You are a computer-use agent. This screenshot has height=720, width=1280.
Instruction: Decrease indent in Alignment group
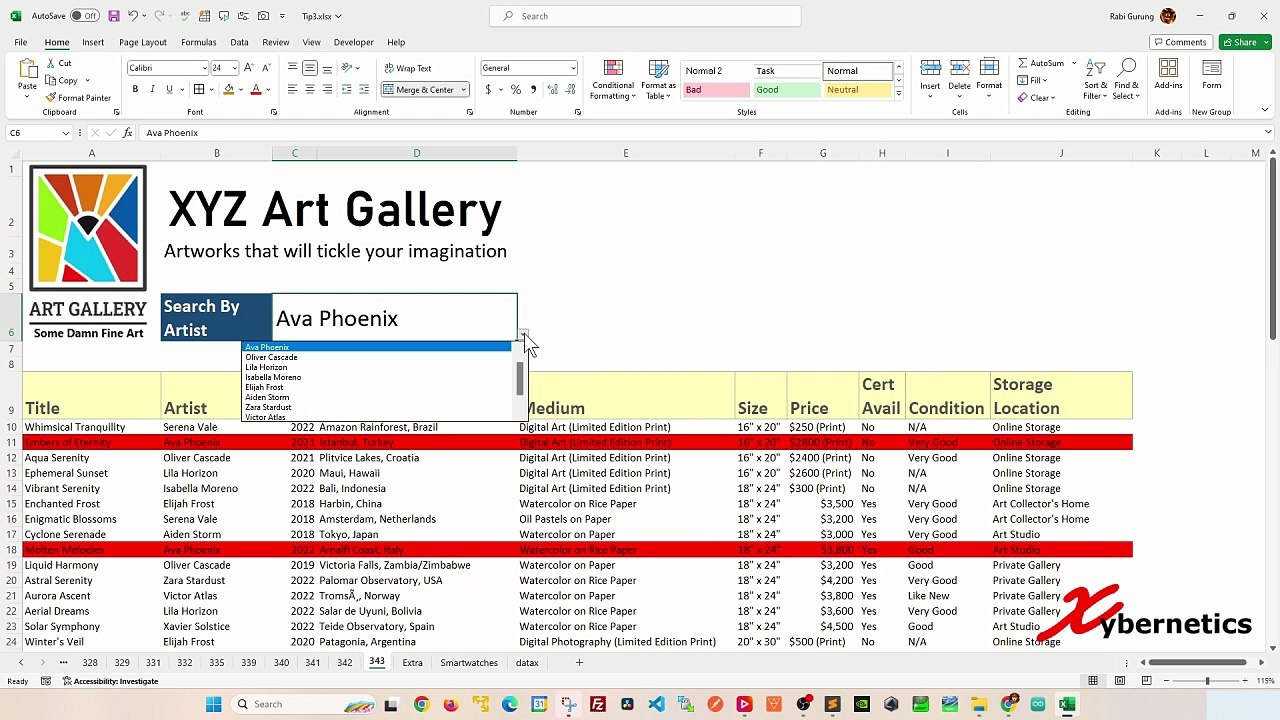(x=347, y=89)
